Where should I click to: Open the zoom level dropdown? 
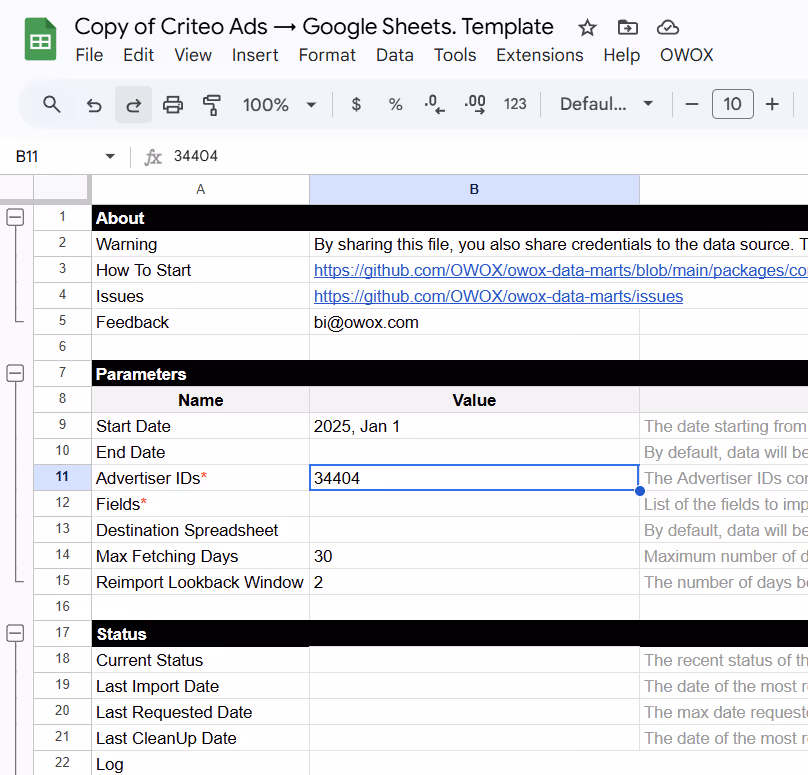[x=280, y=104]
